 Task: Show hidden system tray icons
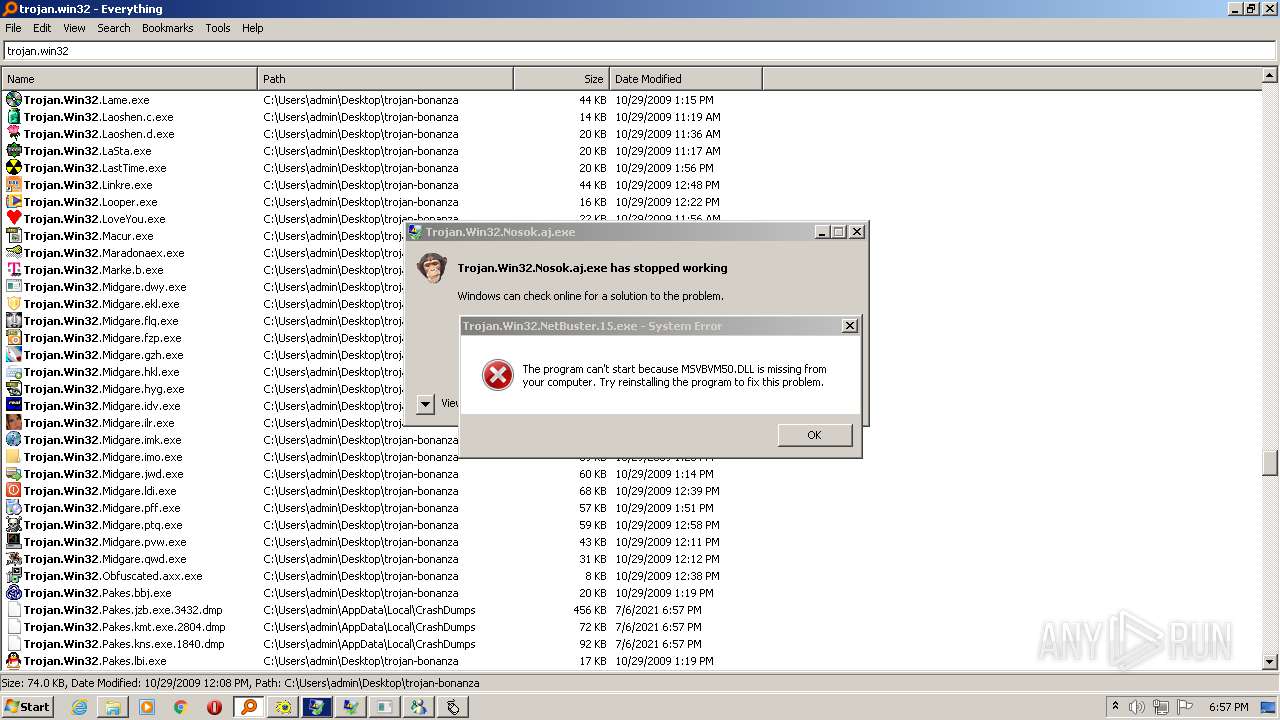tap(1115, 706)
